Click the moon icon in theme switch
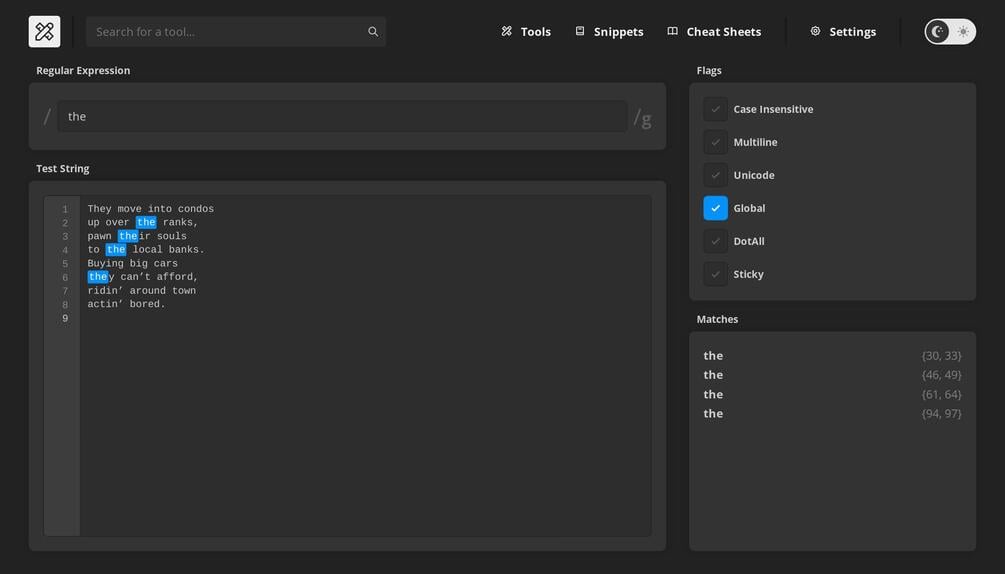 coord(938,31)
